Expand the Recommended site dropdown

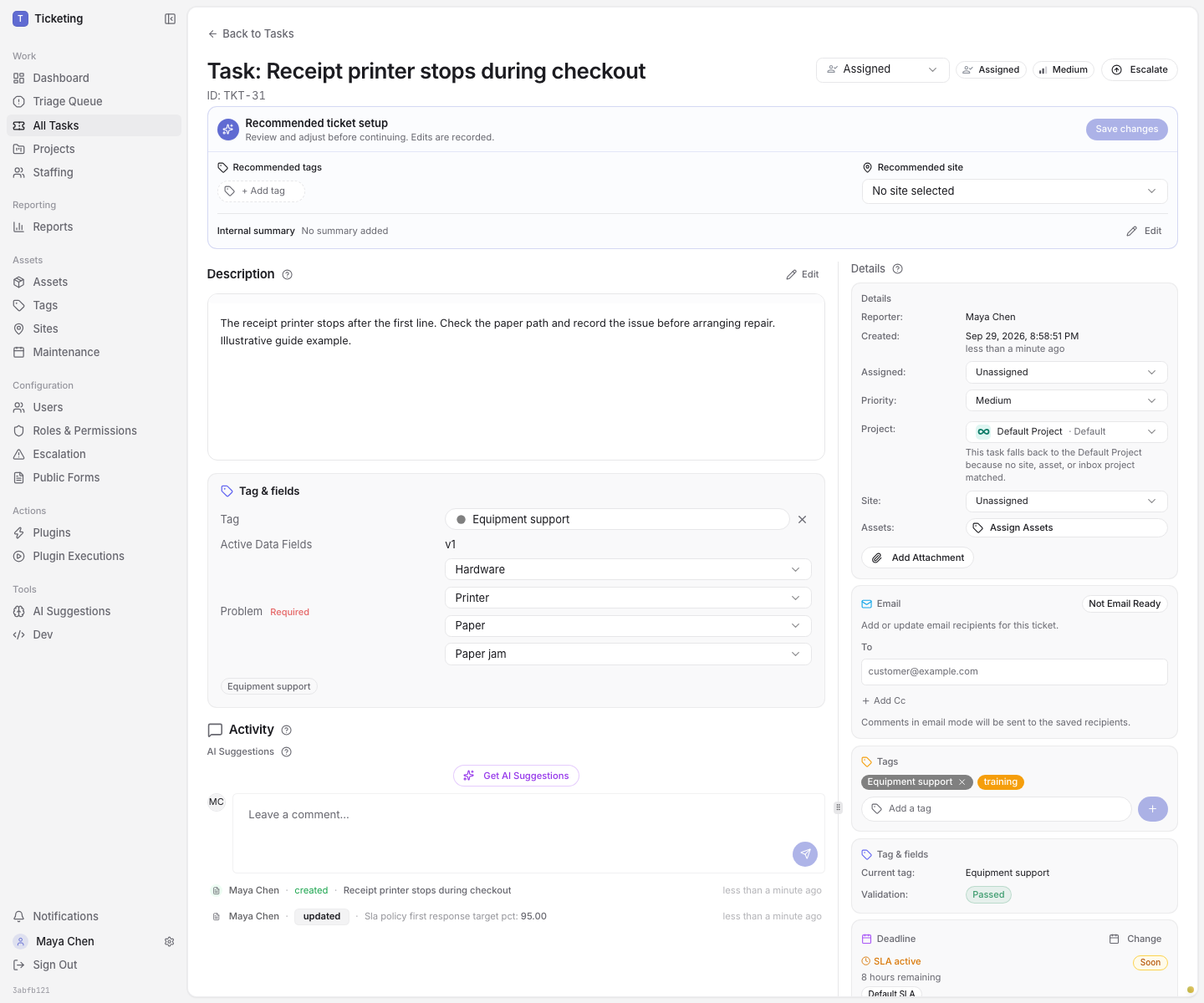[1014, 191]
